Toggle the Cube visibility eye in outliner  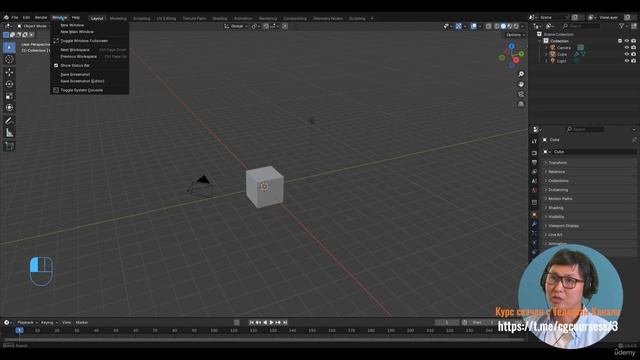pos(627,54)
